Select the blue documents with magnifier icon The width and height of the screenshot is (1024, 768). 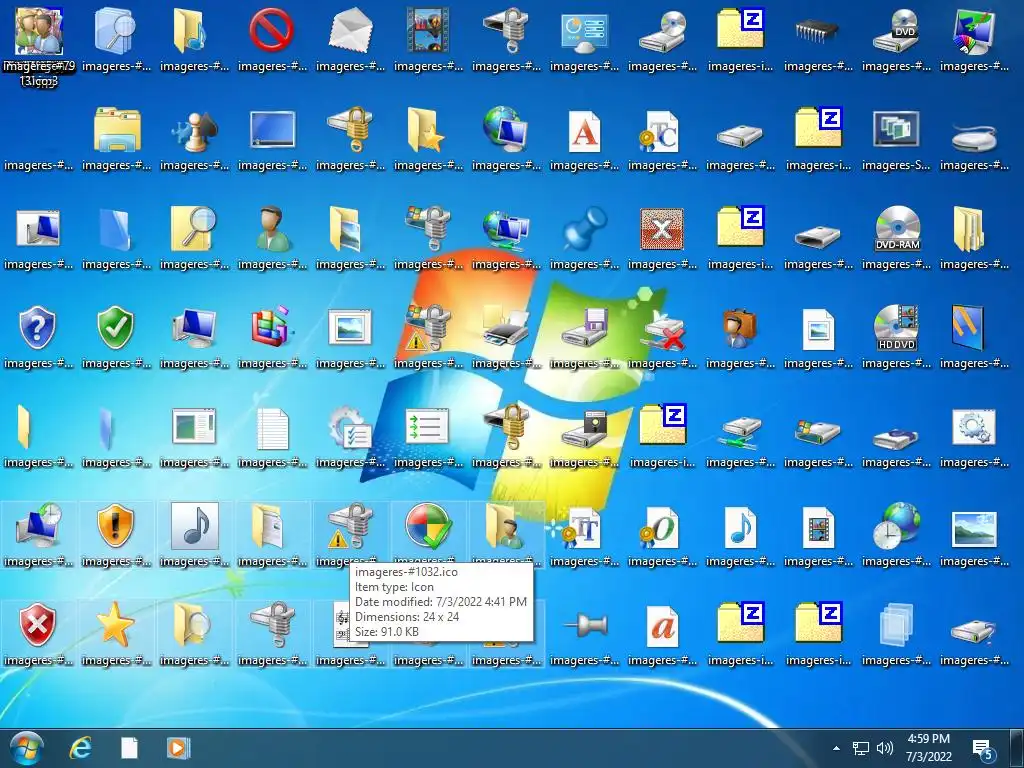point(116,30)
